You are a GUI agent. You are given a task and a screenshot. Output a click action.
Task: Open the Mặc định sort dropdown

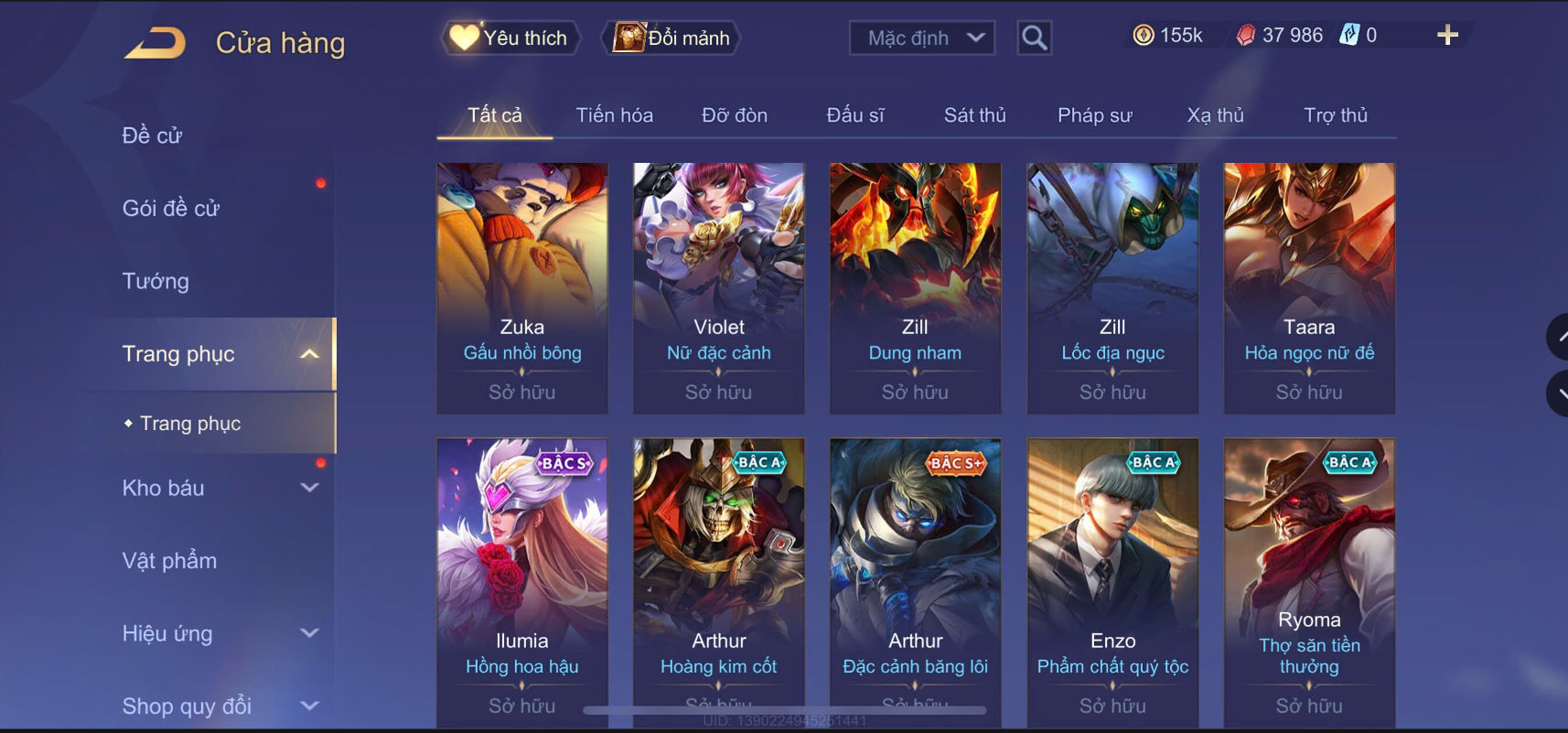pyautogui.click(x=922, y=38)
